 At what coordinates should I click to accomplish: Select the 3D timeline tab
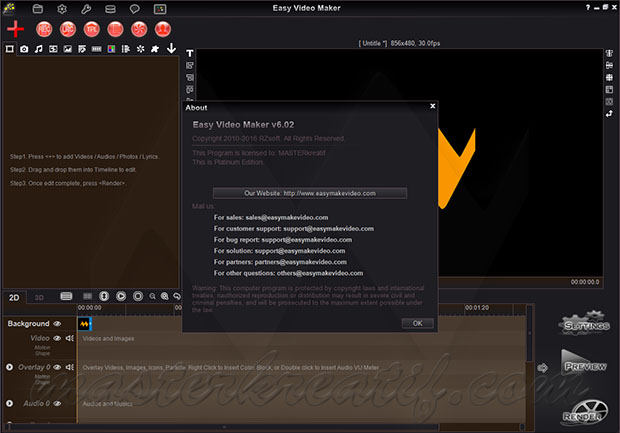[39, 297]
